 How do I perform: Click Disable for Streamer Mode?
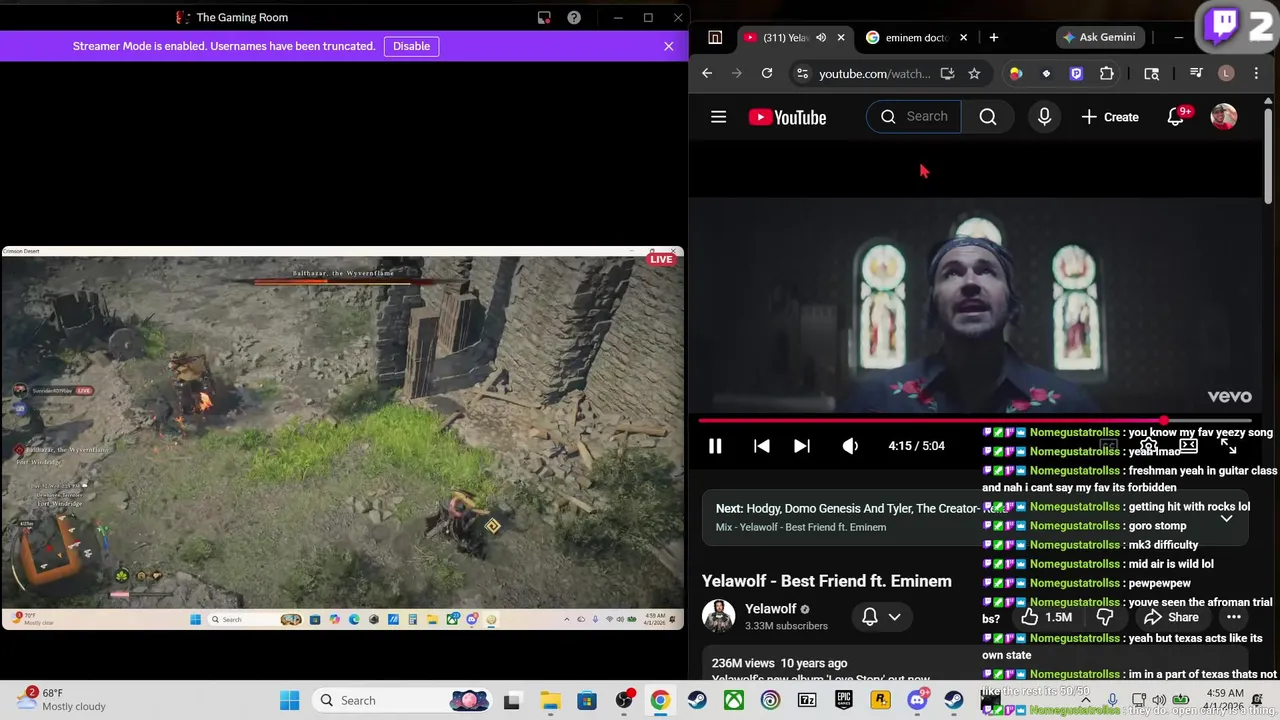(x=411, y=46)
